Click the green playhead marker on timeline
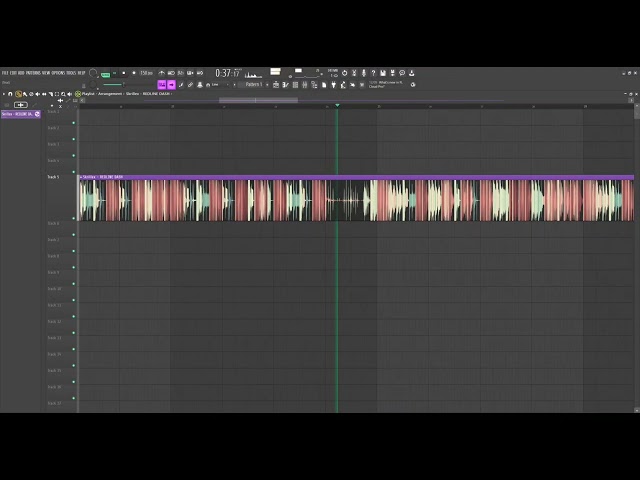 [337, 105]
